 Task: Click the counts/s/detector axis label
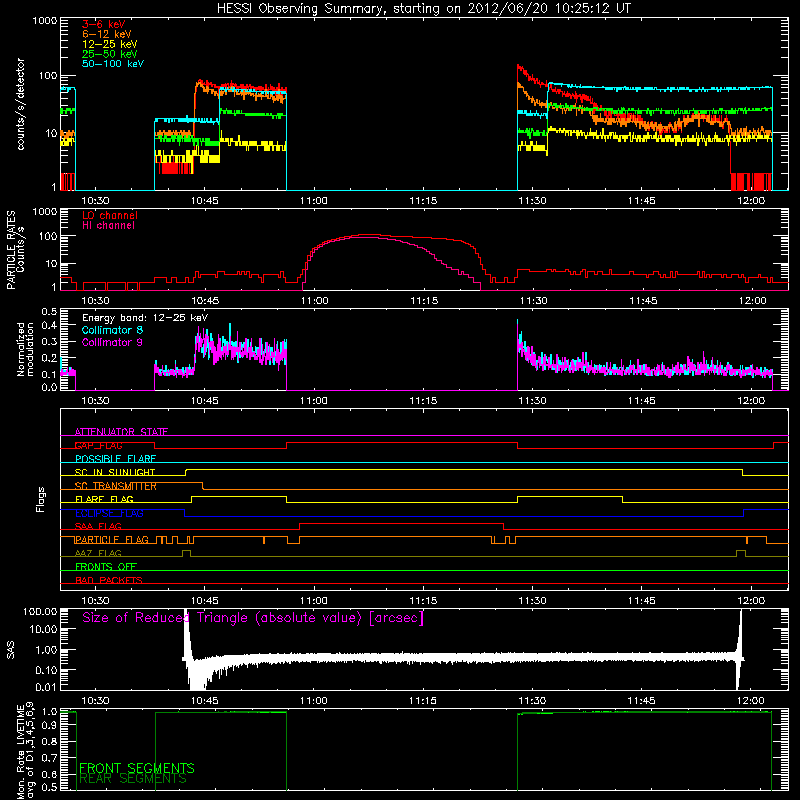click(20, 104)
